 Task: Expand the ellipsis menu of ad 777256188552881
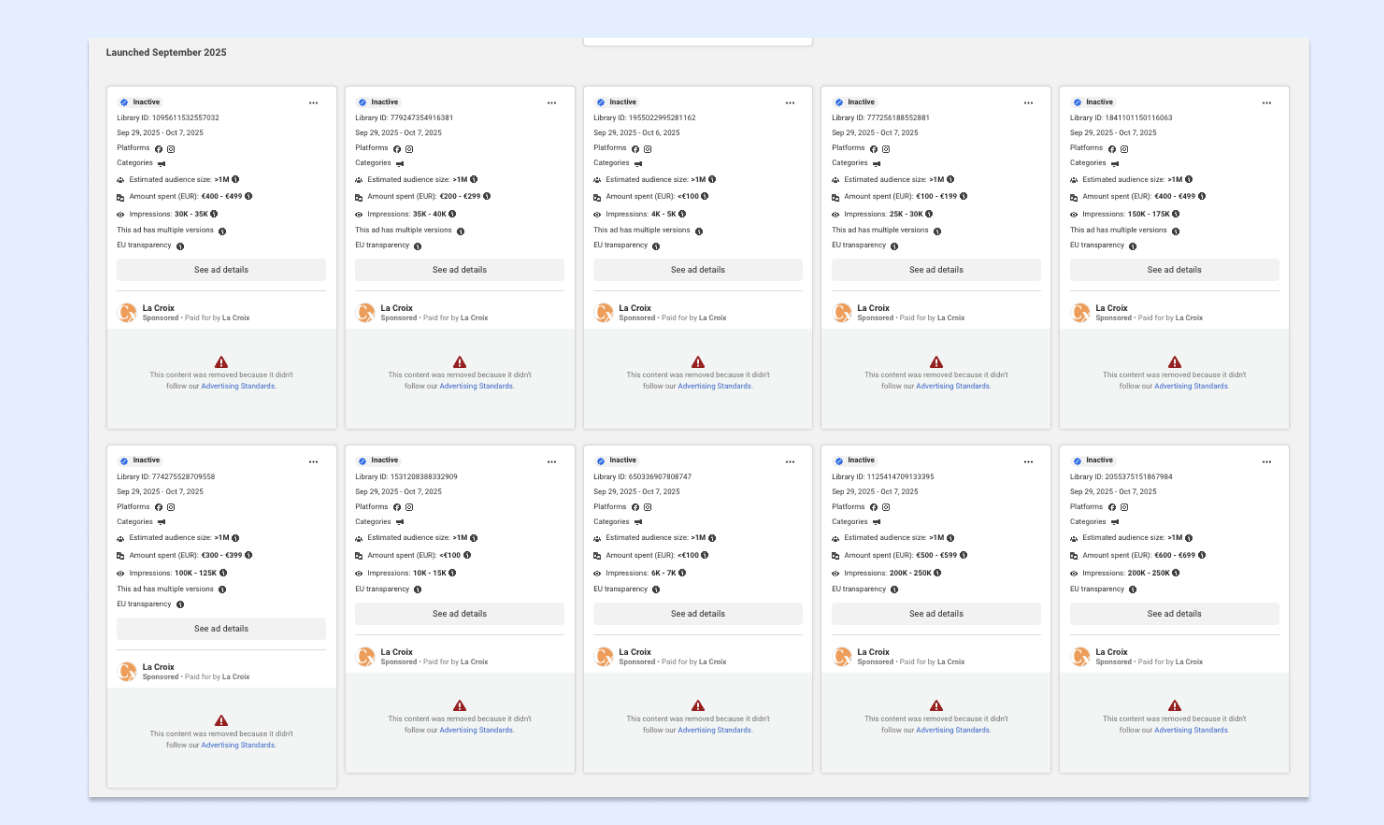pos(1028,103)
